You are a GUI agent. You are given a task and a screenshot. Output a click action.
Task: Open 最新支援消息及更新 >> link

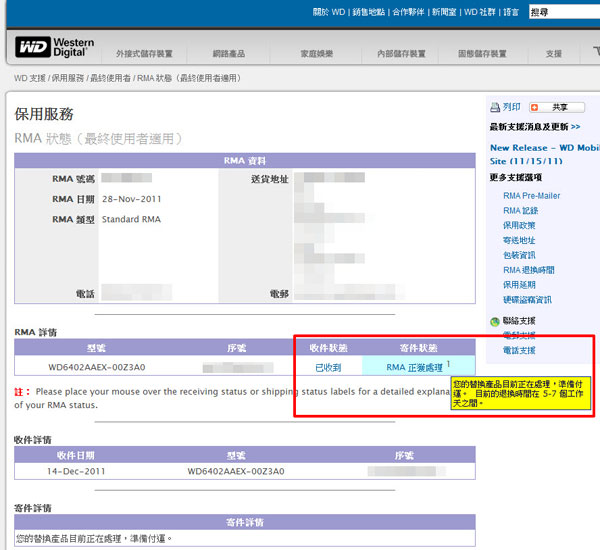535,127
